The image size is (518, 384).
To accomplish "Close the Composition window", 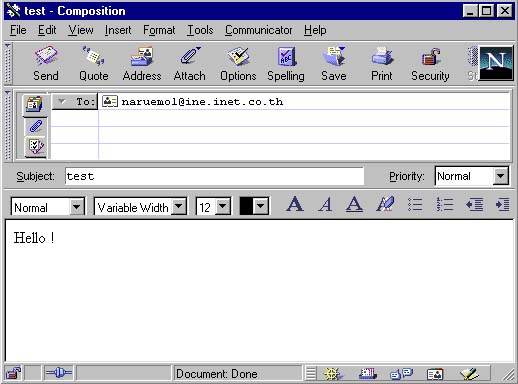I will pos(505,11).
